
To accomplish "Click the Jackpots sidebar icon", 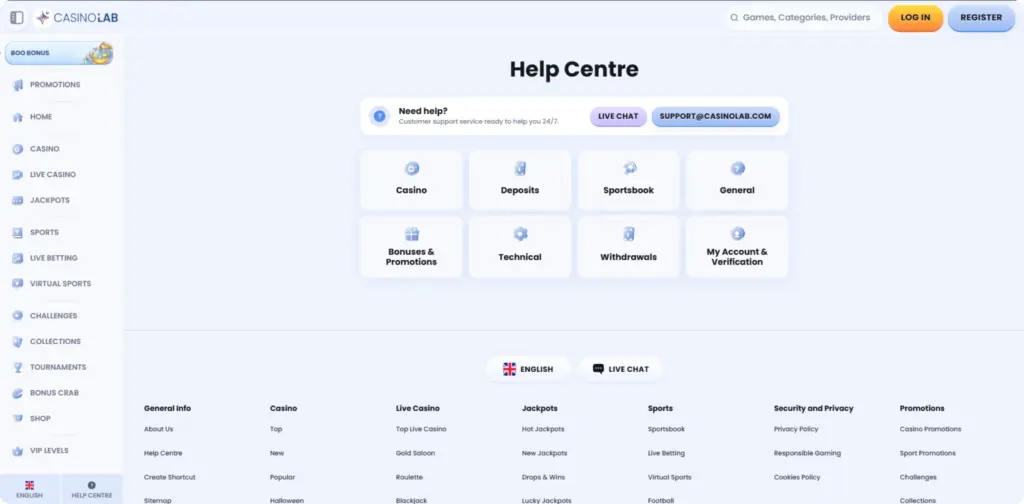I will [18, 200].
